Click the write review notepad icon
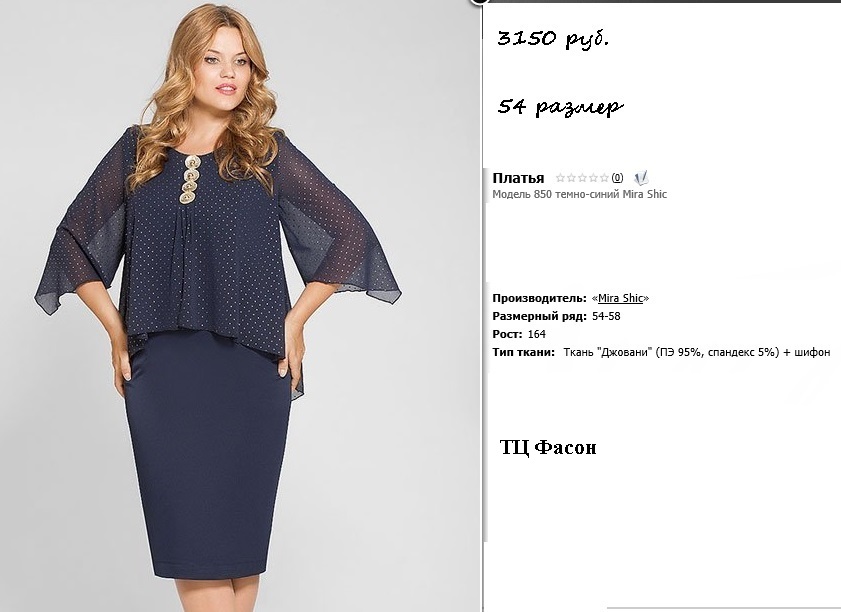The image size is (841, 612). point(641,178)
